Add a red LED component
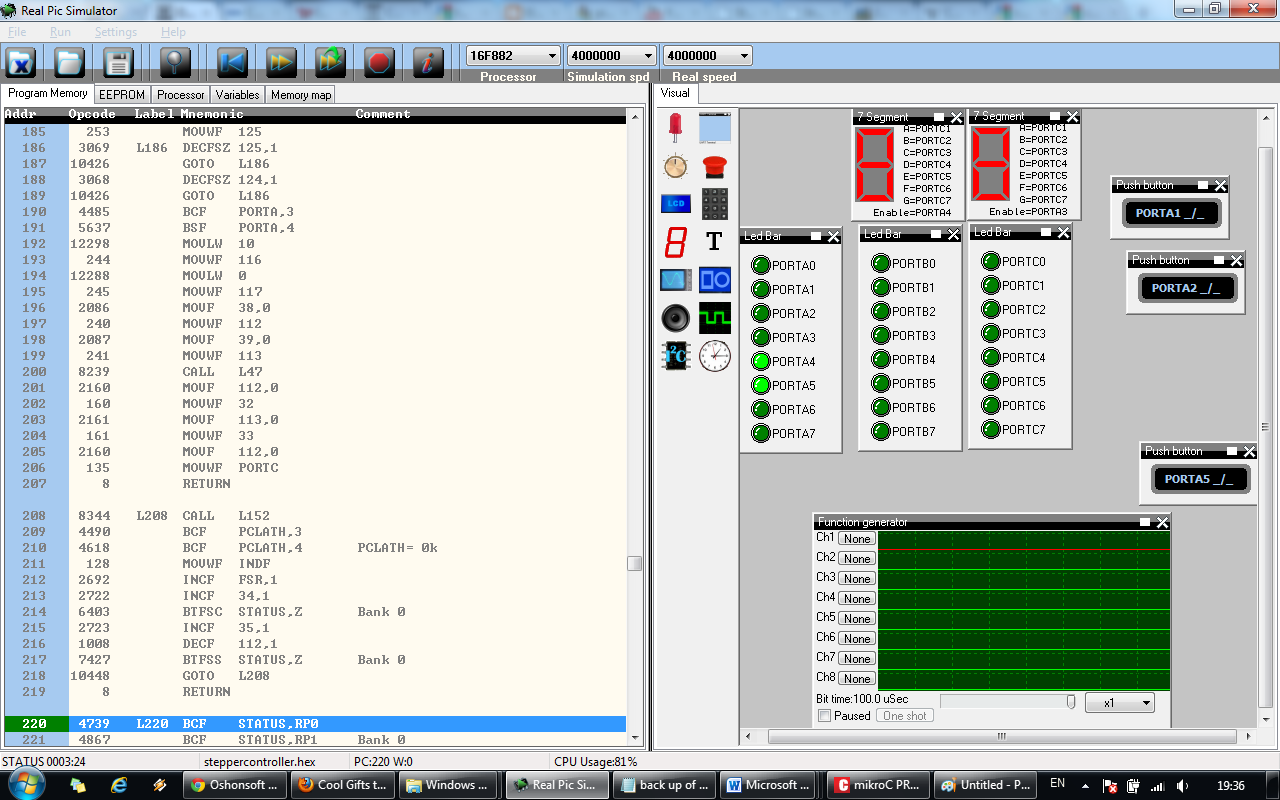The height and width of the screenshot is (800, 1280). (676, 127)
